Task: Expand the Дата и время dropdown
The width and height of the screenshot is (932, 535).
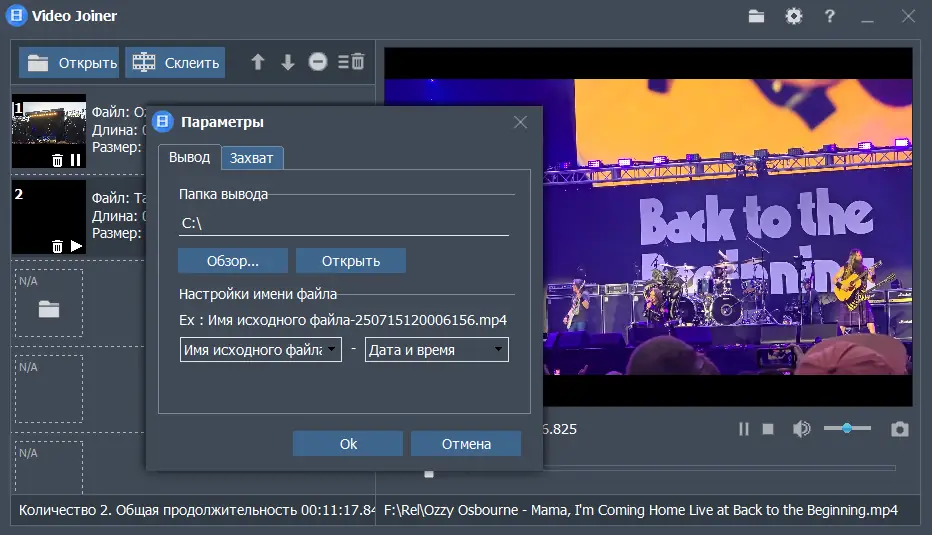Action: click(437, 350)
